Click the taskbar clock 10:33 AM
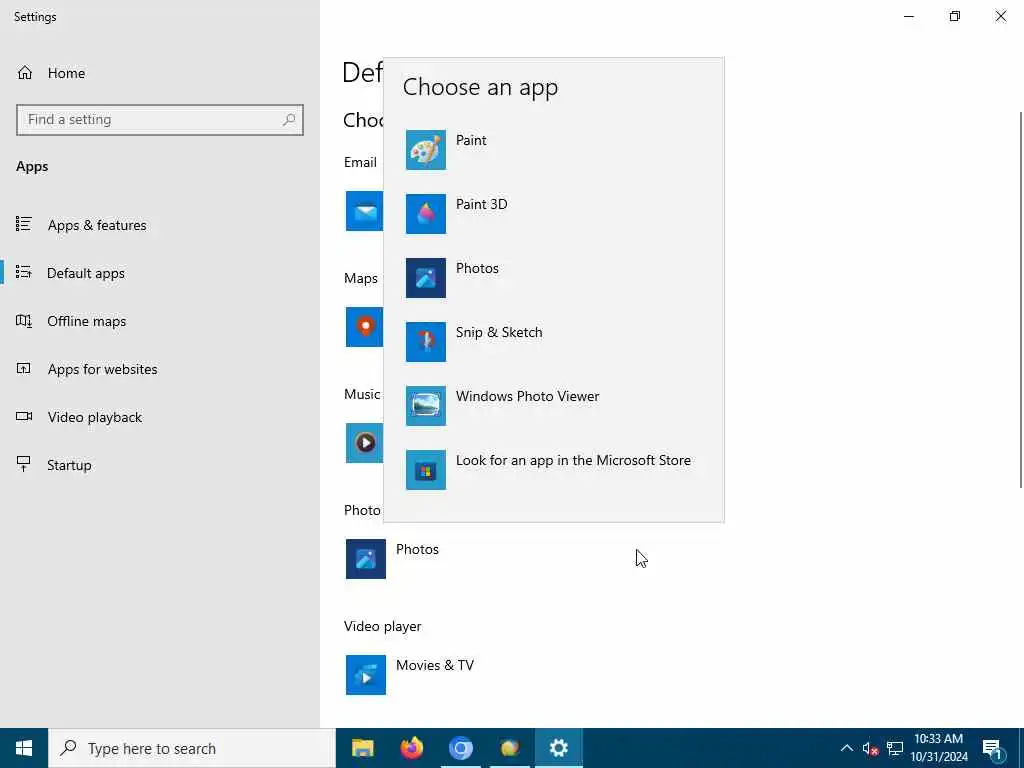This screenshot has height=768, width=1024. point(938,739)
